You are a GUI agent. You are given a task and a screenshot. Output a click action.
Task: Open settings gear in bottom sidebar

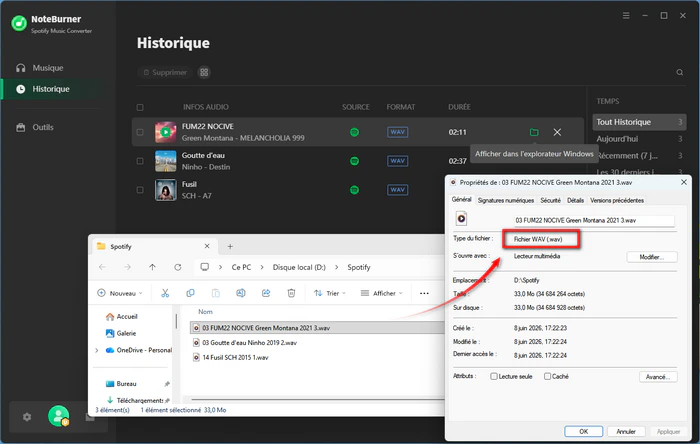click(27, 417)
